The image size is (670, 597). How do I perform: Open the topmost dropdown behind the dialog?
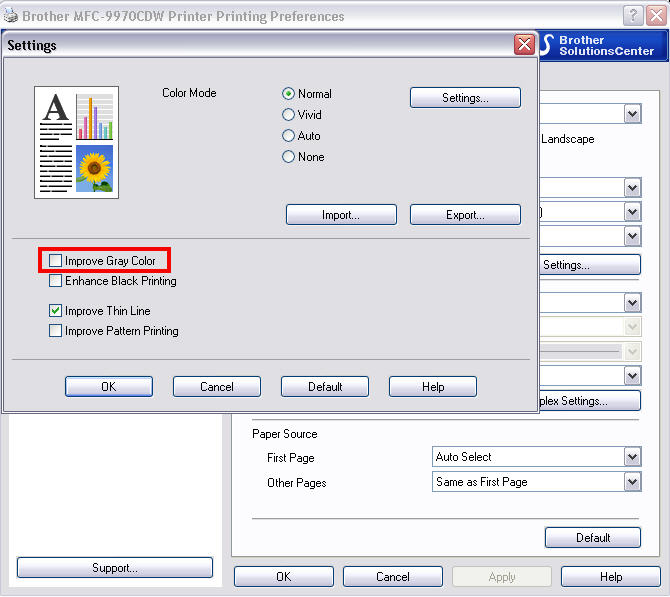631,114
